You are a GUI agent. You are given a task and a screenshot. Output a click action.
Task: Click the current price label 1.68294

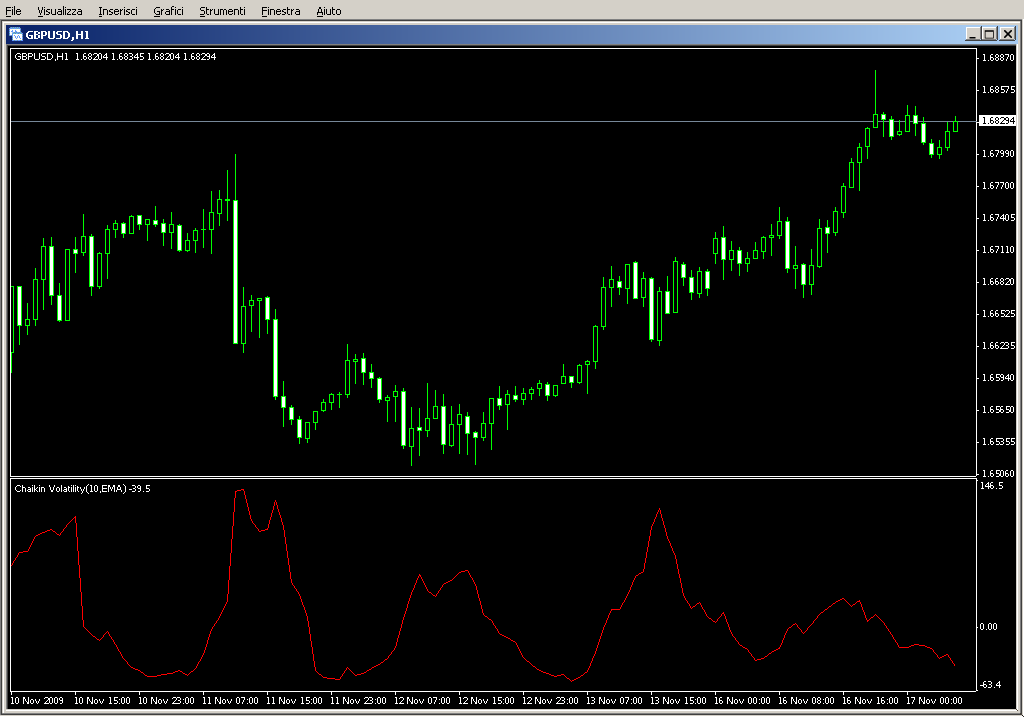[997, 121]
